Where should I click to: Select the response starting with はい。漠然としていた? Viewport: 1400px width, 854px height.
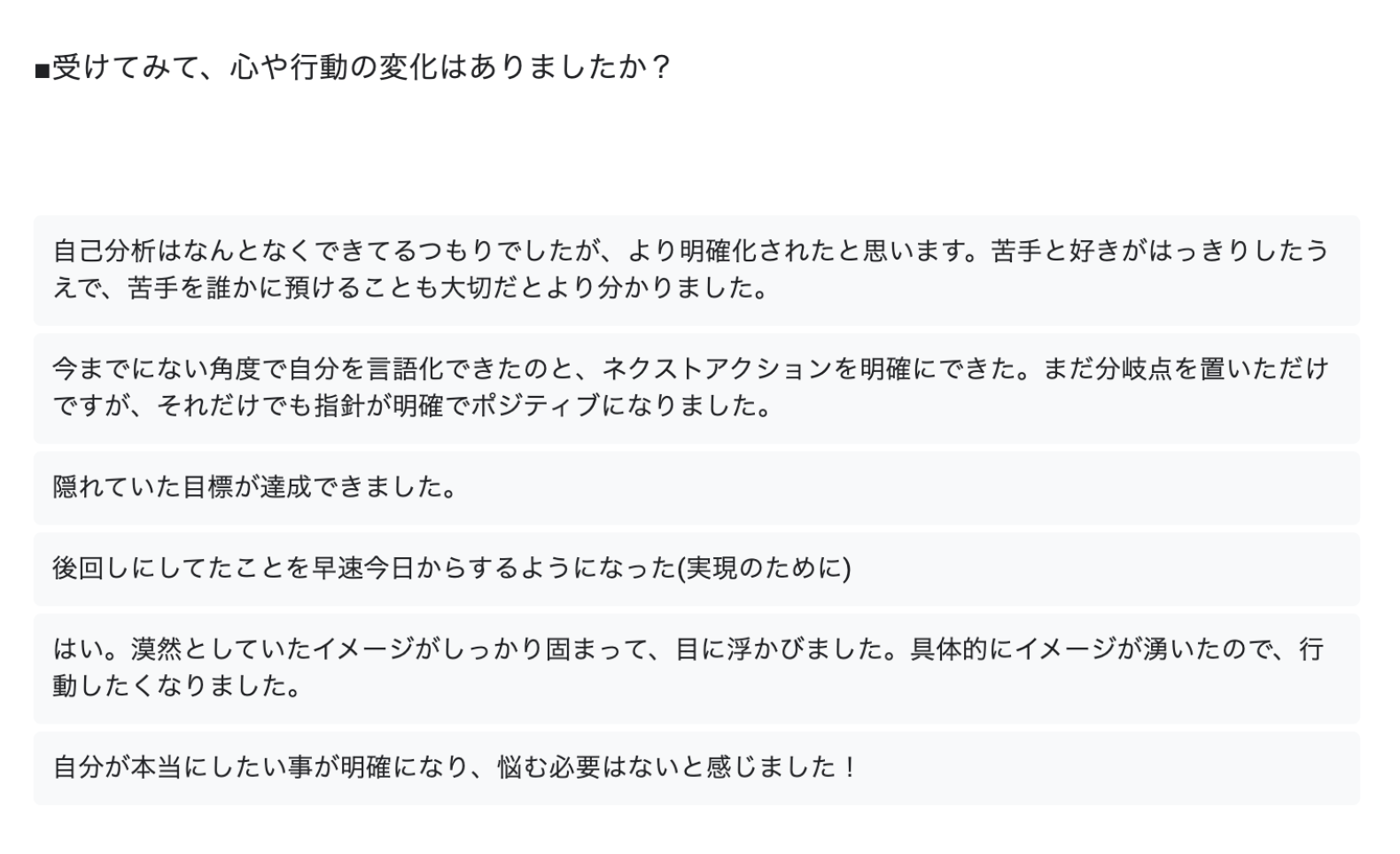click(696, 668)
